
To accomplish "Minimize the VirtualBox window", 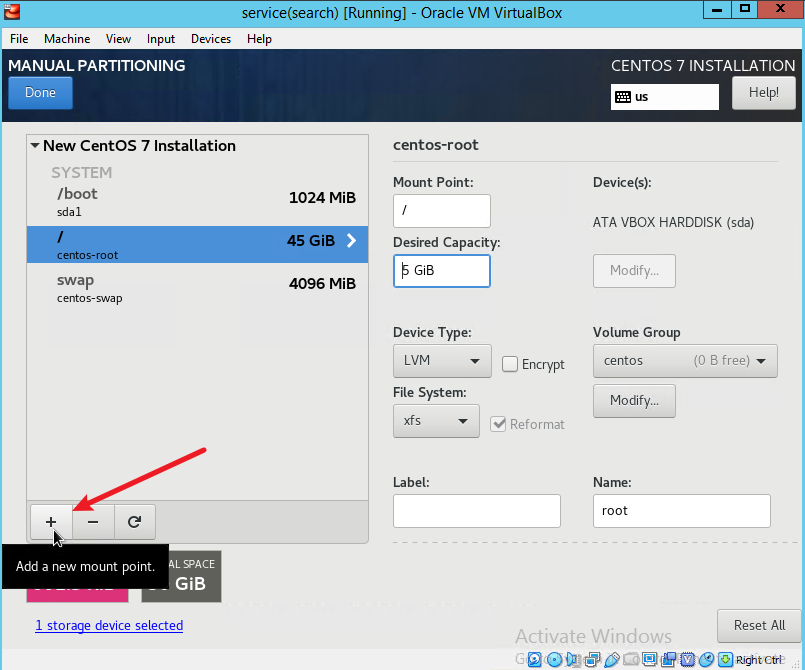I will pyautogui.click(x=717, y=9).
